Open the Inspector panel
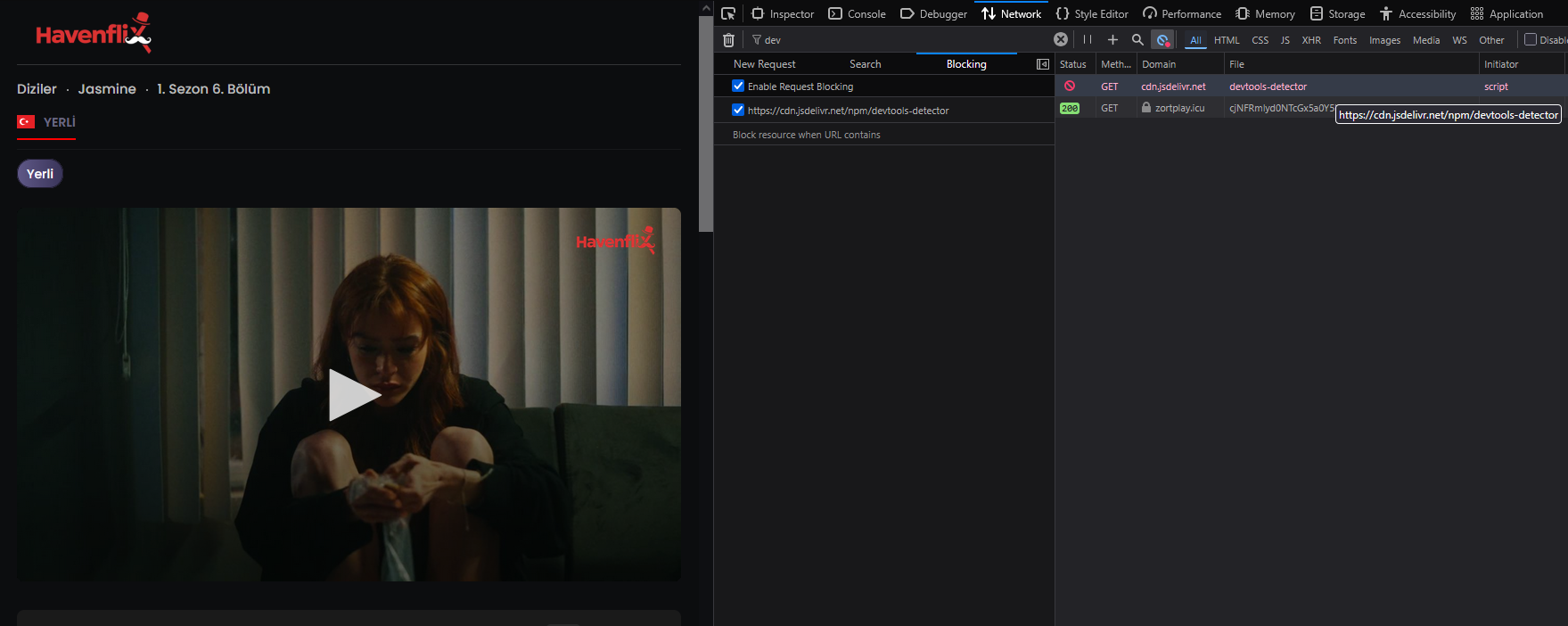The image size is (1568, 626). tap(783, 13)
